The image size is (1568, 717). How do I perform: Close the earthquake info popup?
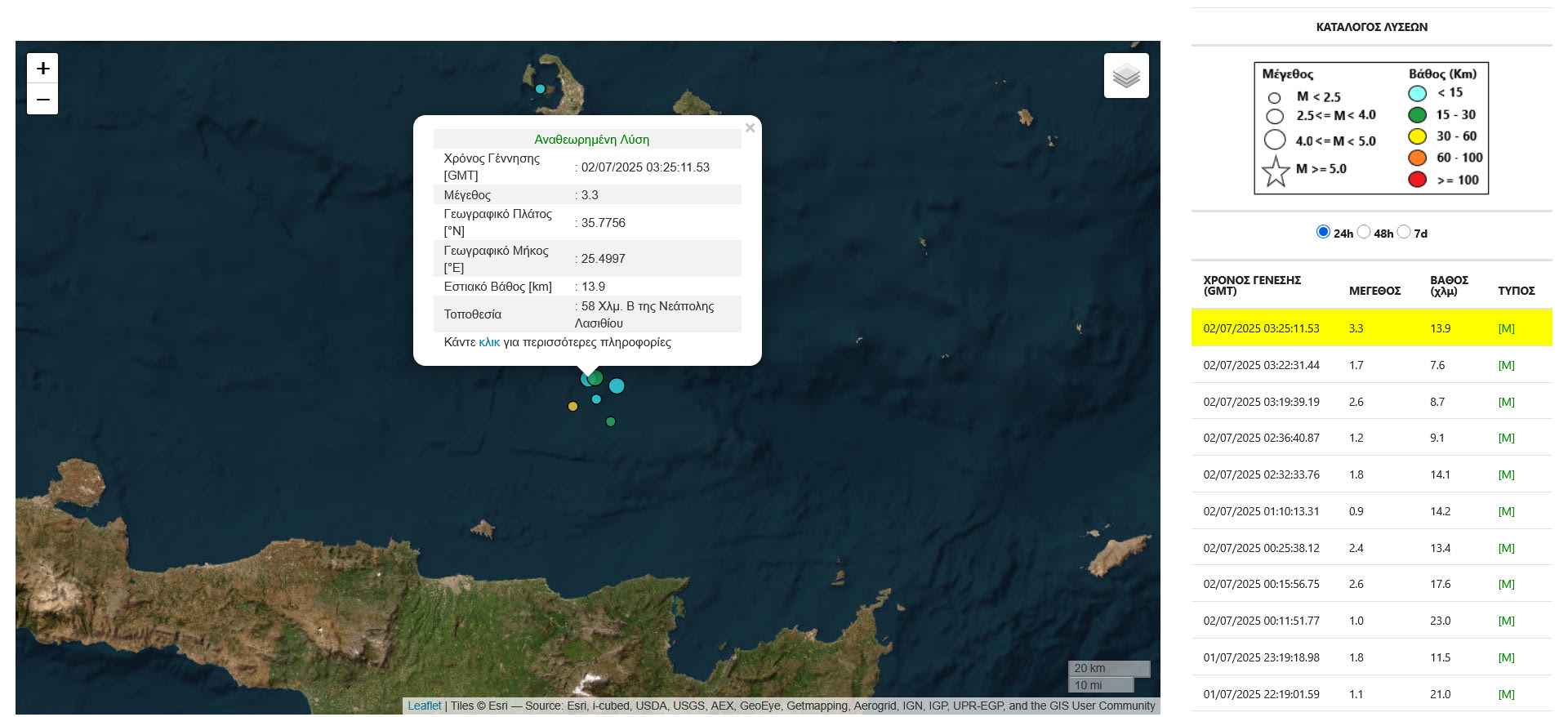coord(750,128)
